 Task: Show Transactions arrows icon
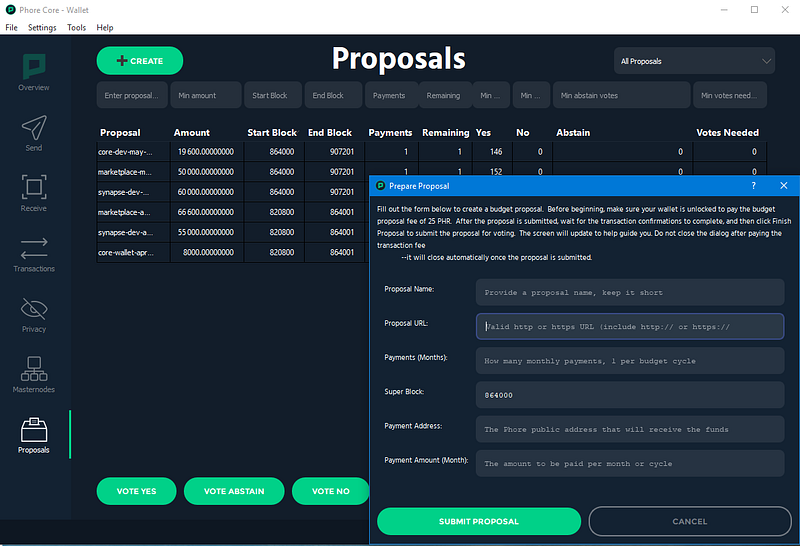click(x=34, y=248)
